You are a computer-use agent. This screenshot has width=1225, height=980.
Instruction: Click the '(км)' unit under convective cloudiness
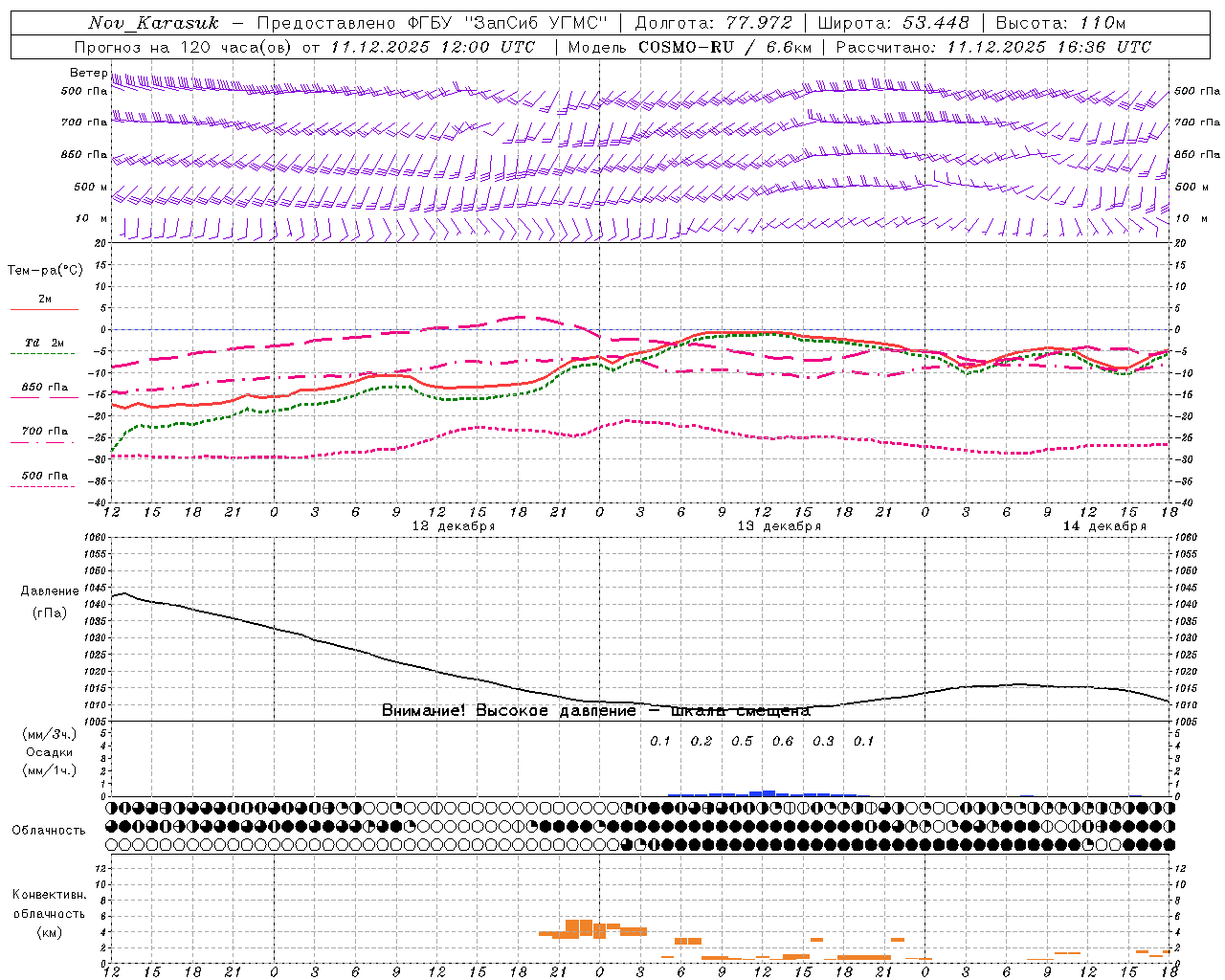point(49,932)
